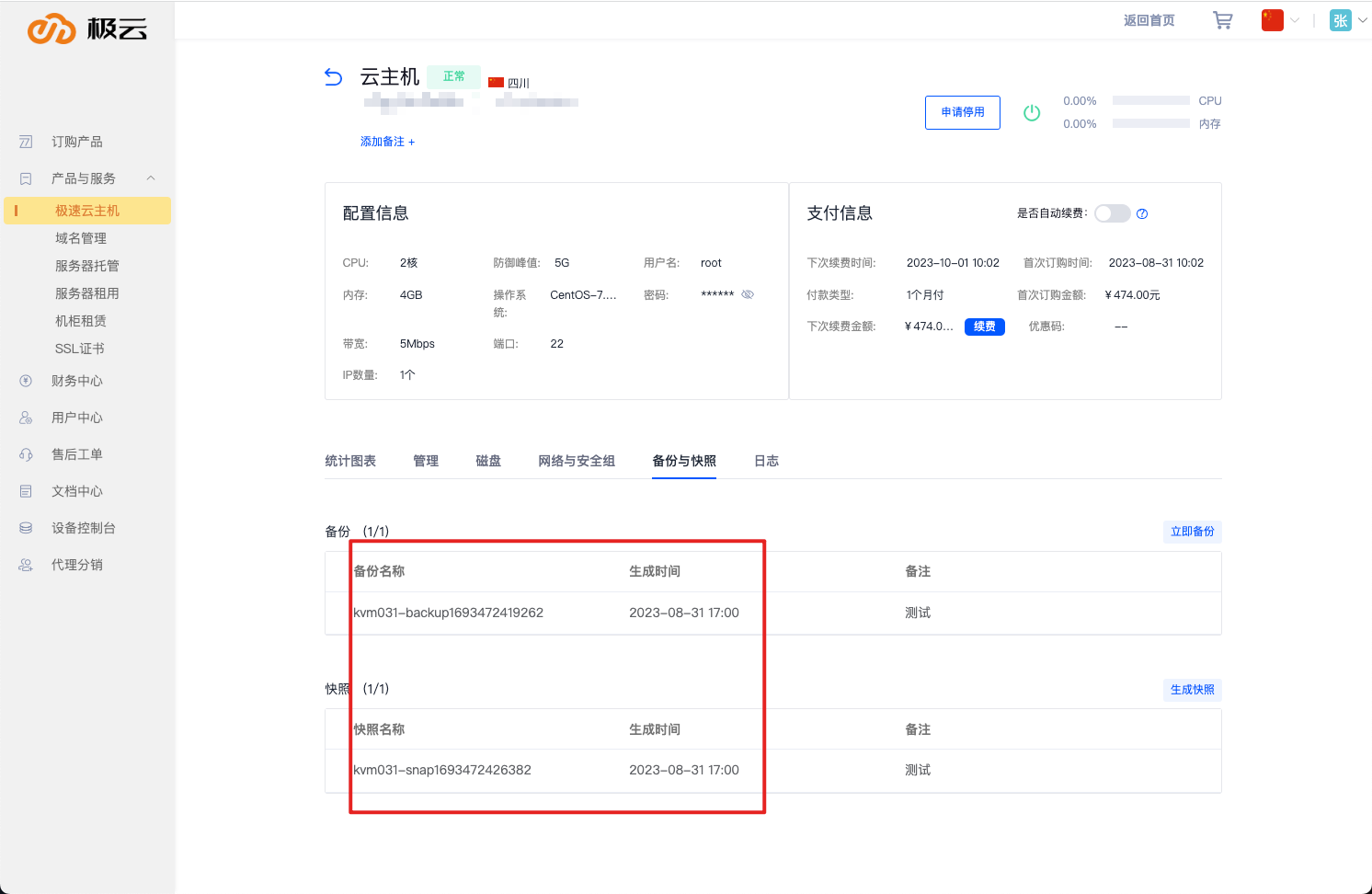Click the auto-renew help question icon
This screenshot has height=894, width=1372.
click(x=1142, y=213)
